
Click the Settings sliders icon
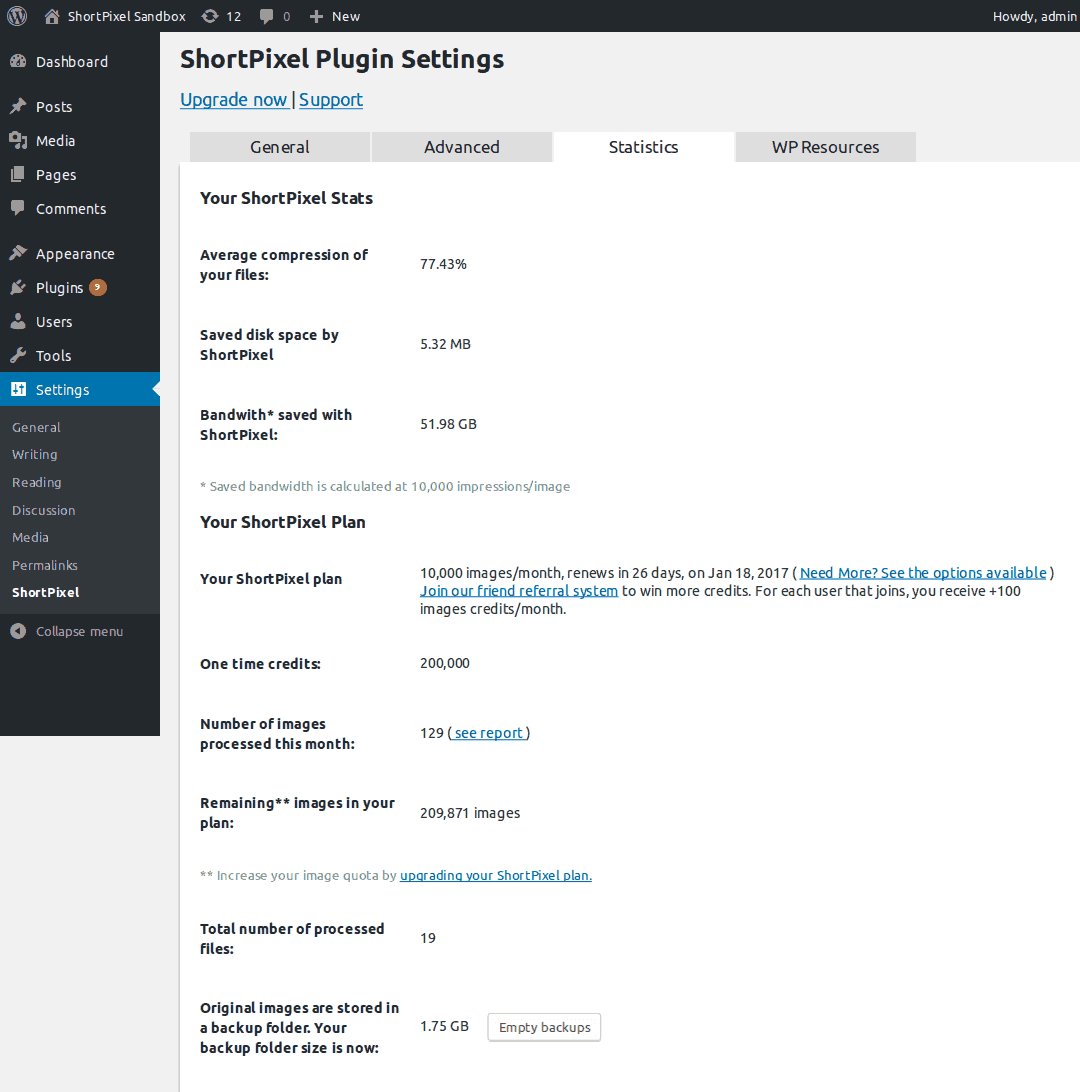click(18, 389)
